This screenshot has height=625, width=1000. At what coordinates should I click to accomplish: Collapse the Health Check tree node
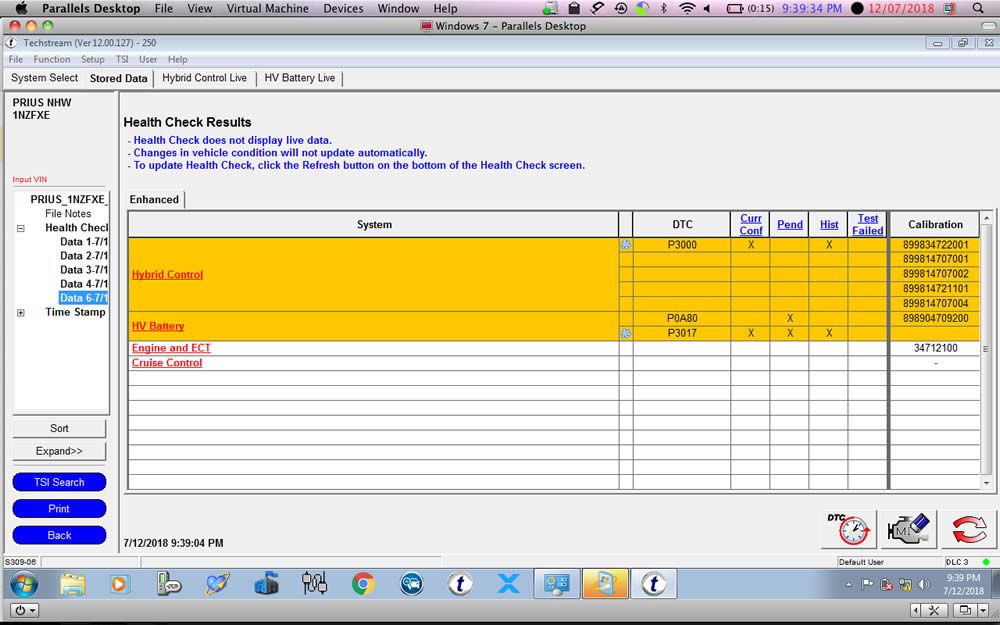21,228
